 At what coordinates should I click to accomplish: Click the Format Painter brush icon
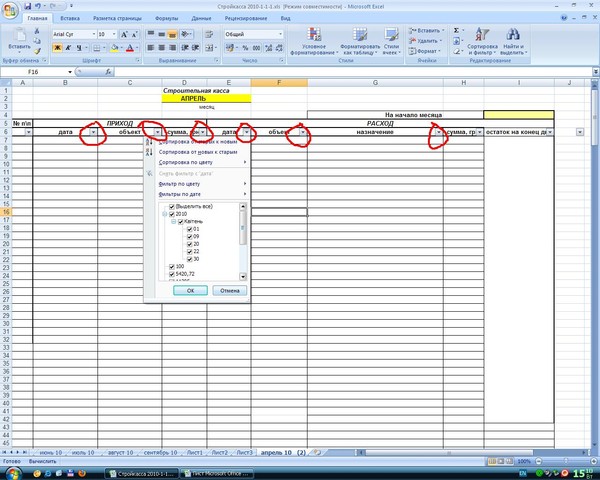click(37, 51)
